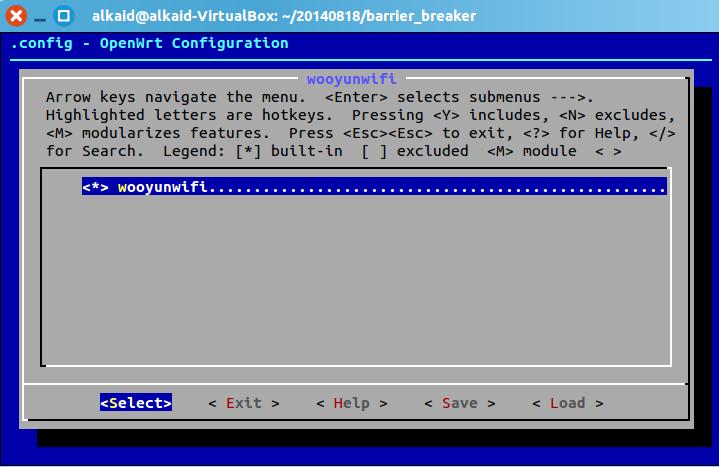Click the wooyunwifi dialog title at top
This screenshot has height=467, width=719.
[352, 78]
